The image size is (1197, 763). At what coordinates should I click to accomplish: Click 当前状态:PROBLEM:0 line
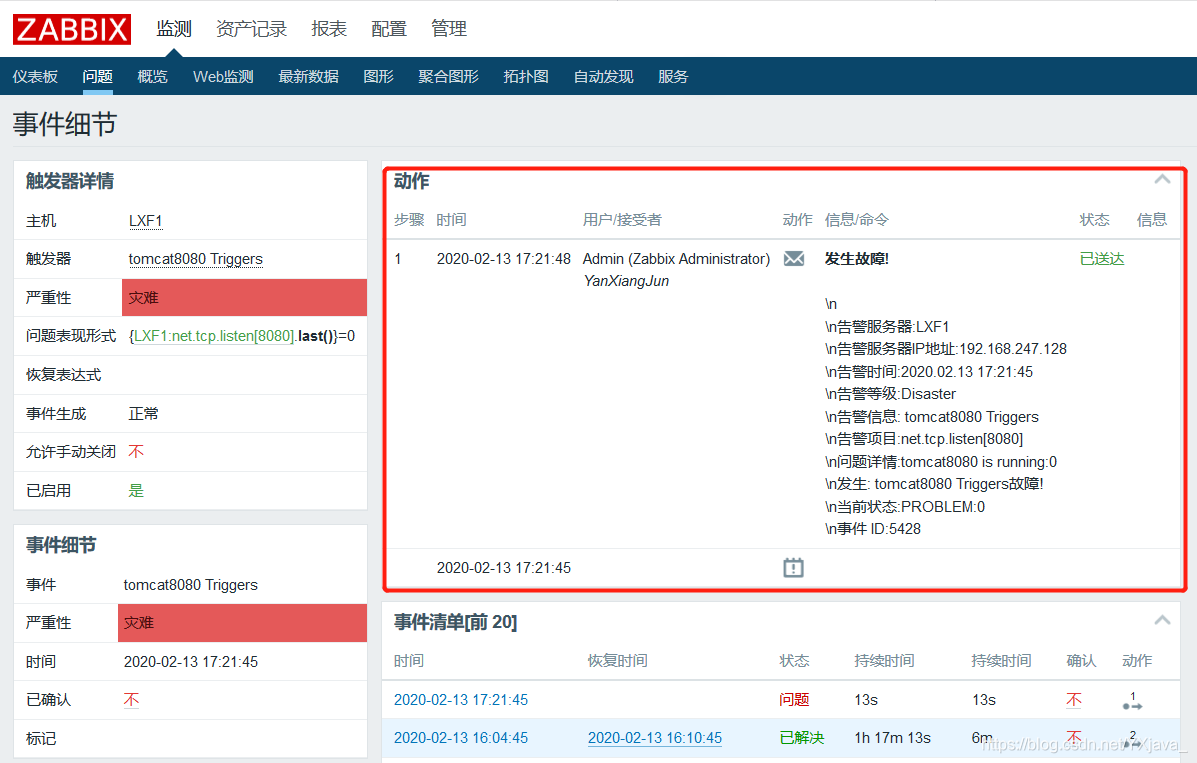click(x=905, y=506)
